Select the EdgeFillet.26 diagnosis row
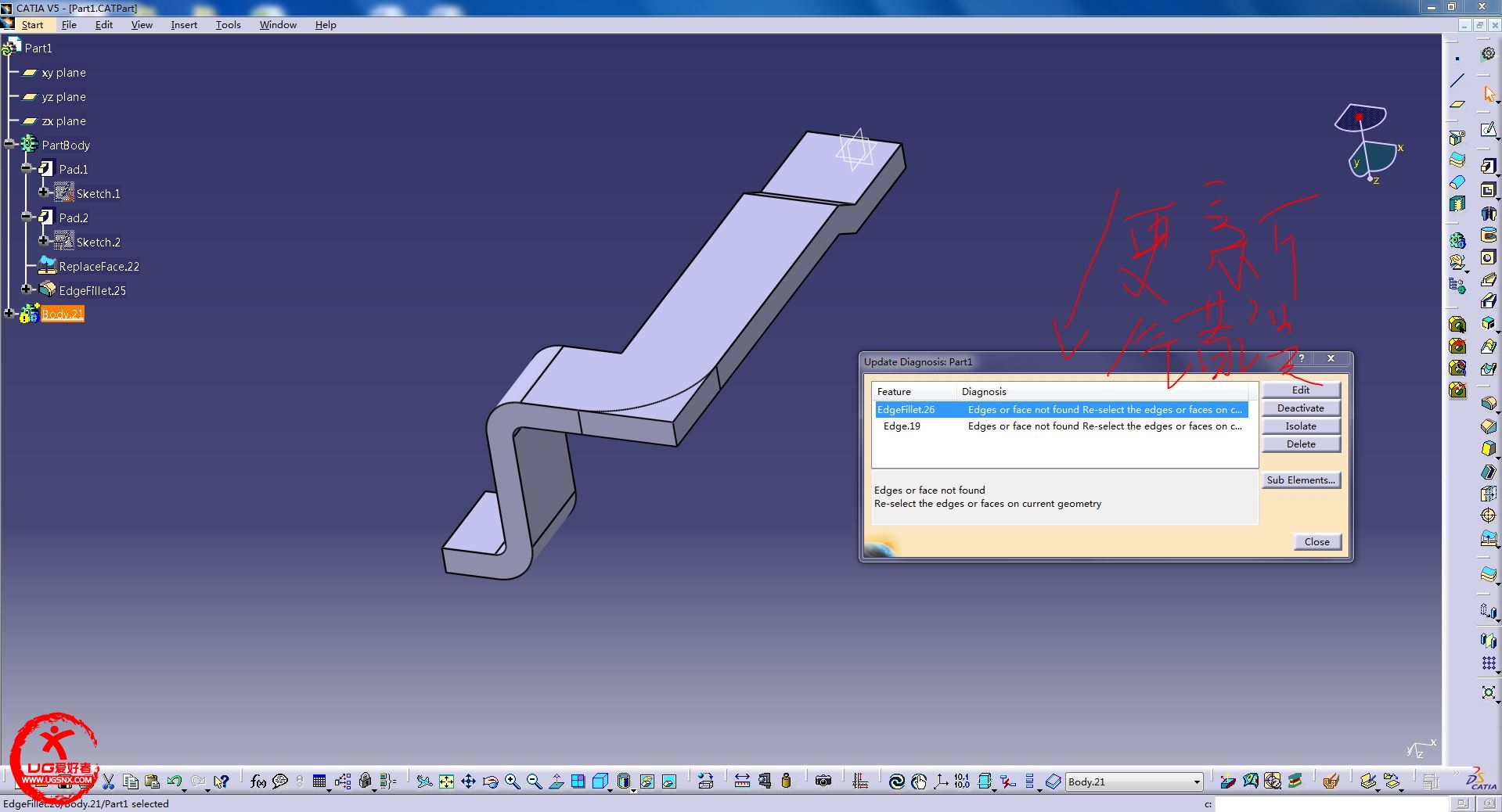The height and width of the screenshot is (812, 1502). click(1061, 409)
